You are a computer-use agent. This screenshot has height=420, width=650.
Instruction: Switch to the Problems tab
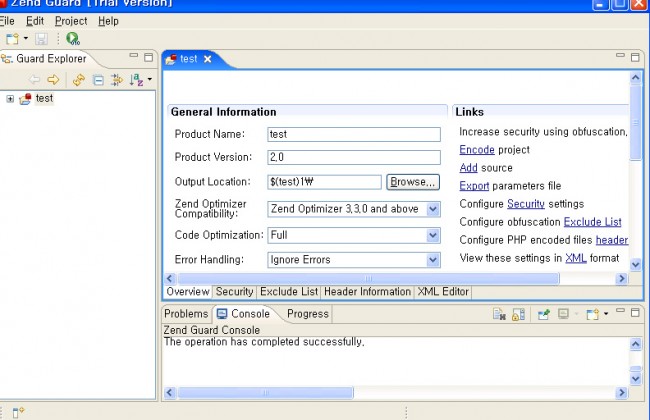pyautogui.click(x=186, y=314)
